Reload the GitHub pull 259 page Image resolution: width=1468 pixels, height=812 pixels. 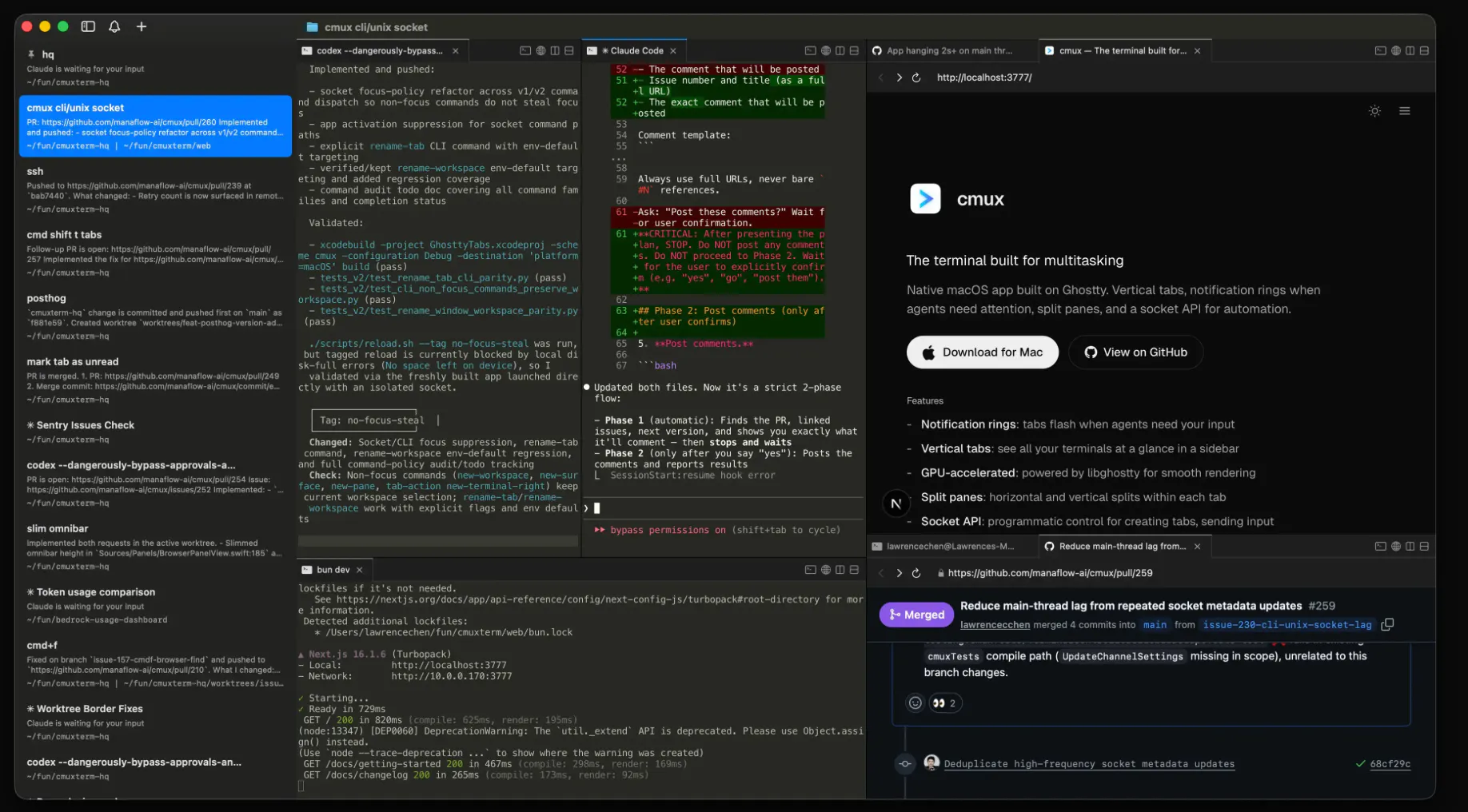[916, 573]
